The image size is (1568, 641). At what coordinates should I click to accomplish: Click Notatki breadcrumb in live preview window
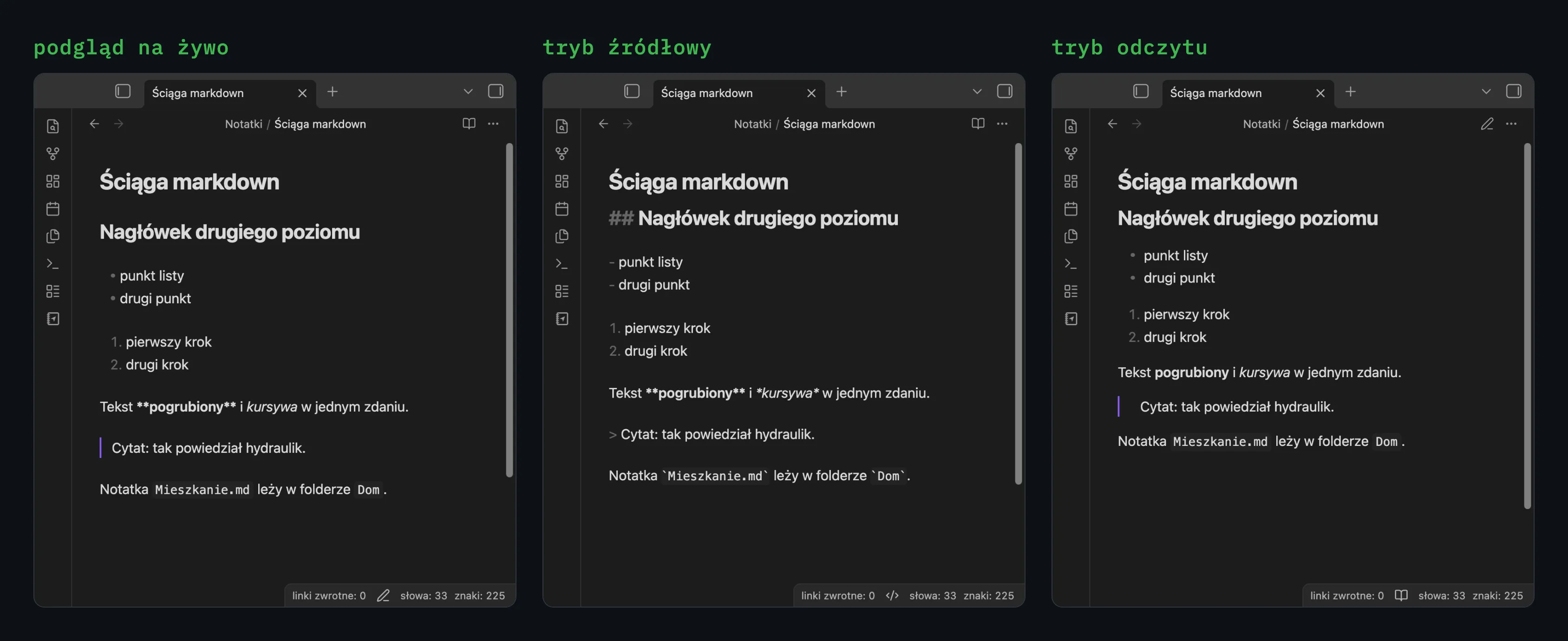(243, 124)
